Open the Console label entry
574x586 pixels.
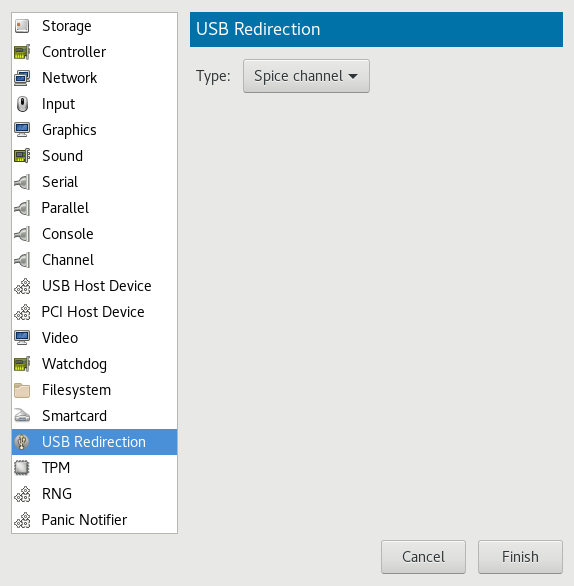click(68, 234)
